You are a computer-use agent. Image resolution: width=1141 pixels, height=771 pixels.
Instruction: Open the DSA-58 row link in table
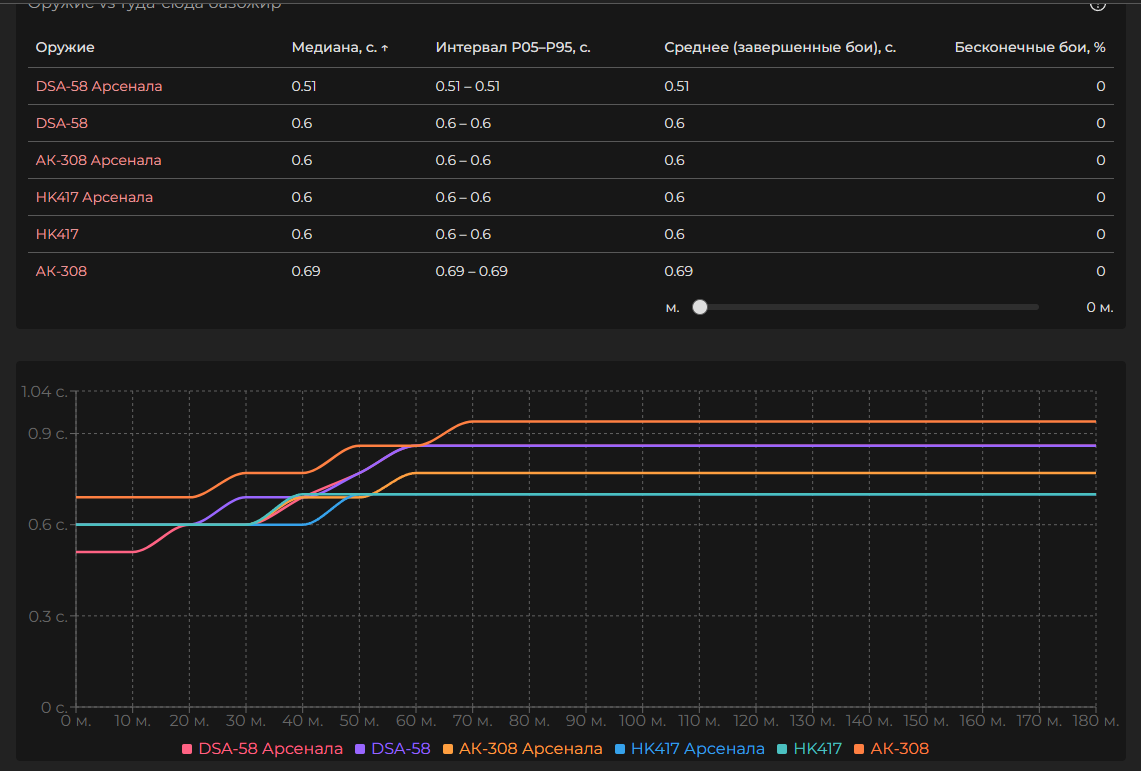pos(62,123)
